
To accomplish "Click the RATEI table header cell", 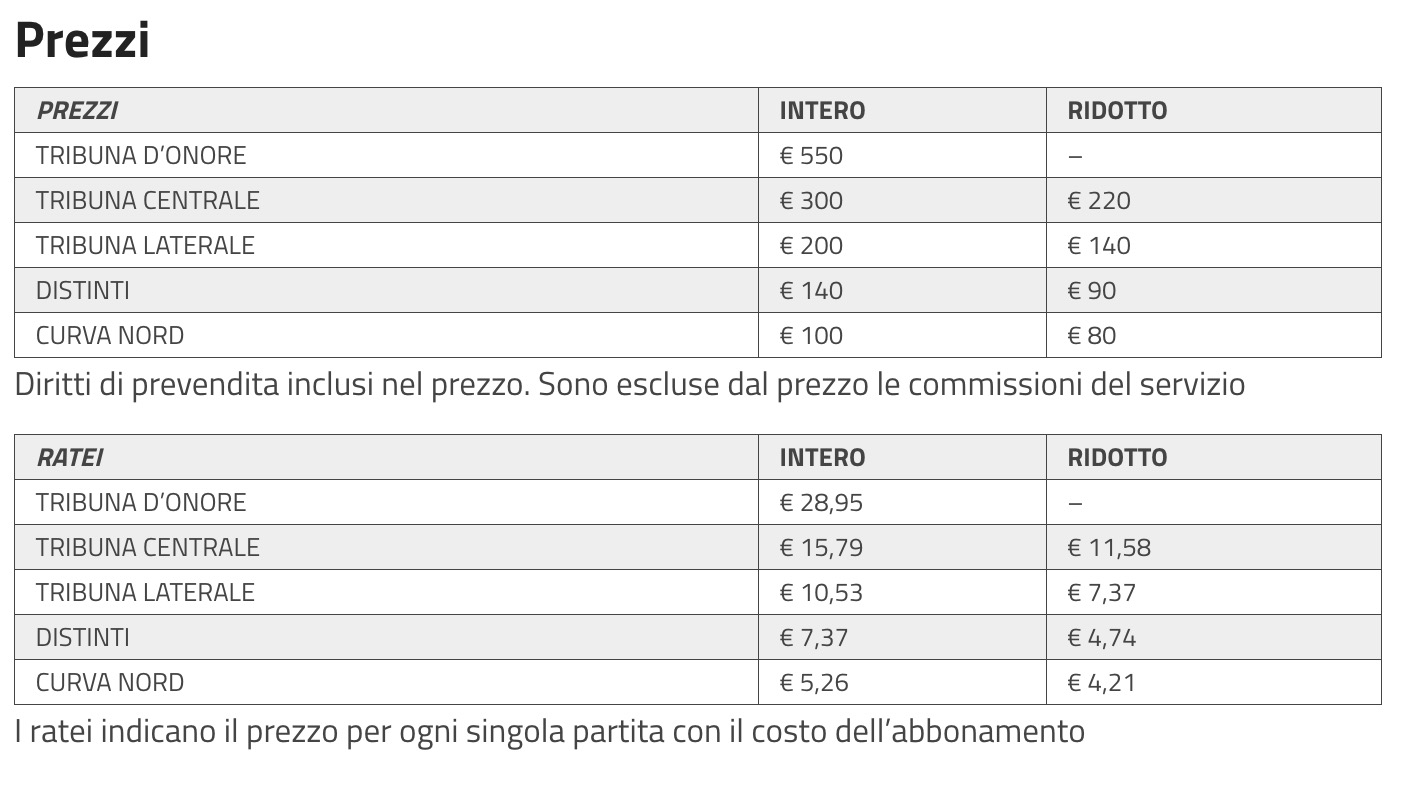I will pos(69,457).
